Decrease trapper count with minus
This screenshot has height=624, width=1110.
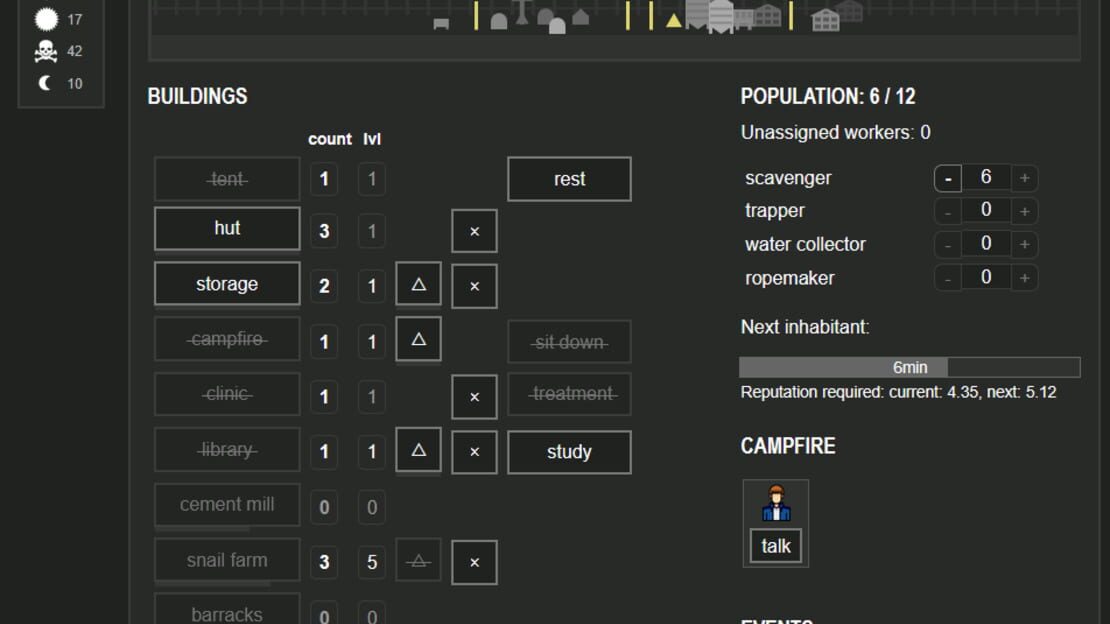[948, 211]
